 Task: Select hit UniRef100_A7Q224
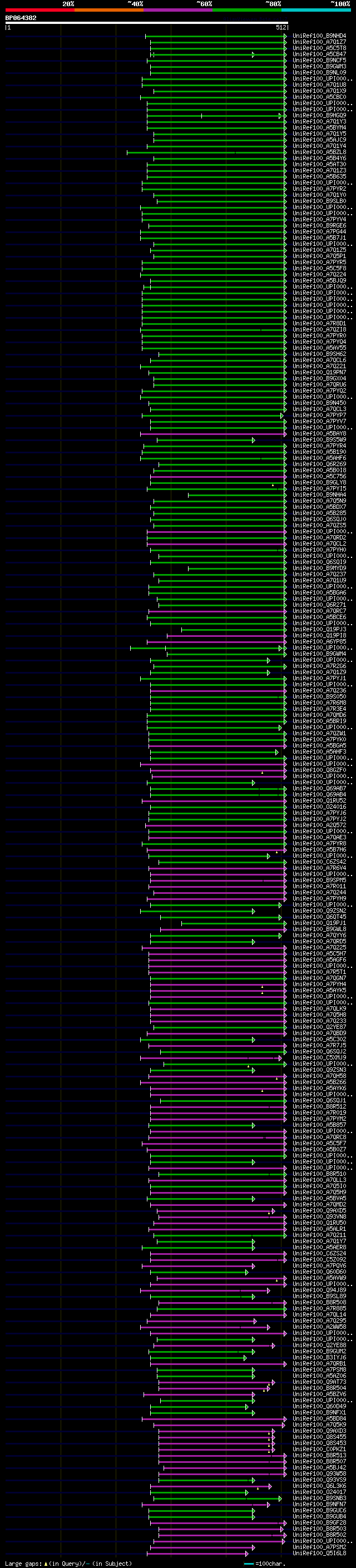319,275
